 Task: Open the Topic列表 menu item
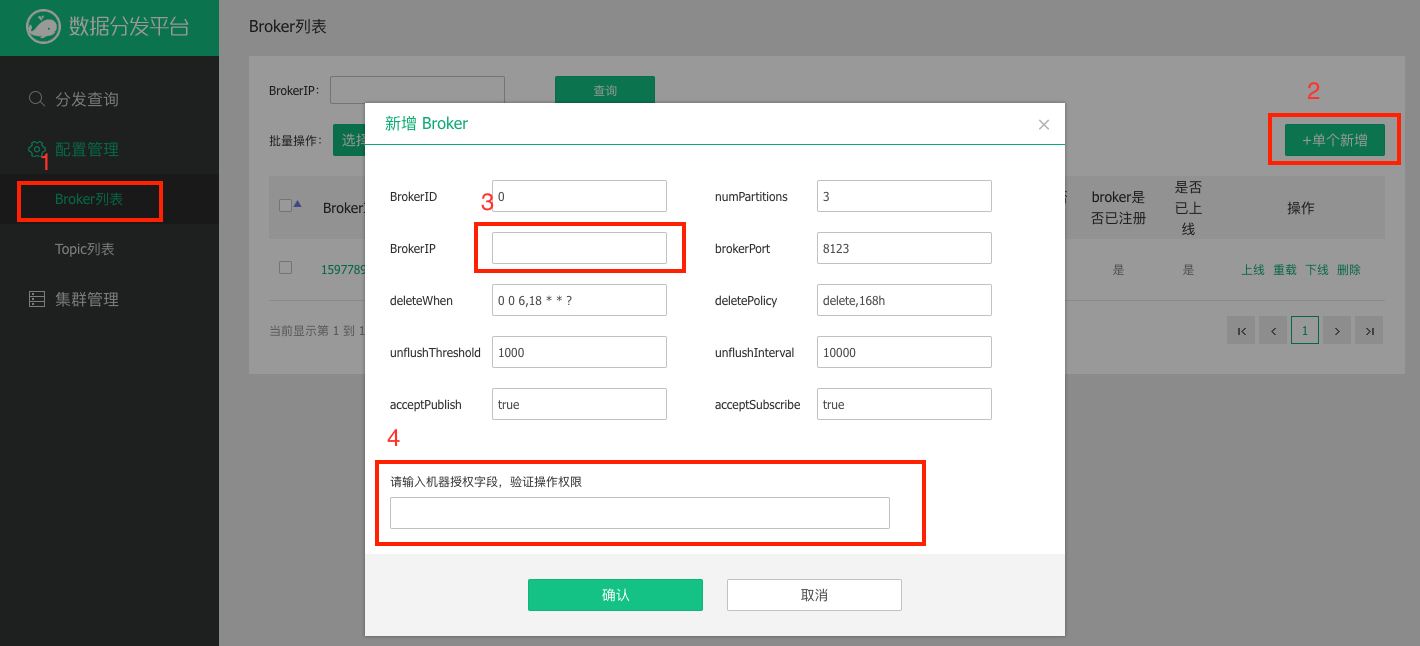(85, 249)
